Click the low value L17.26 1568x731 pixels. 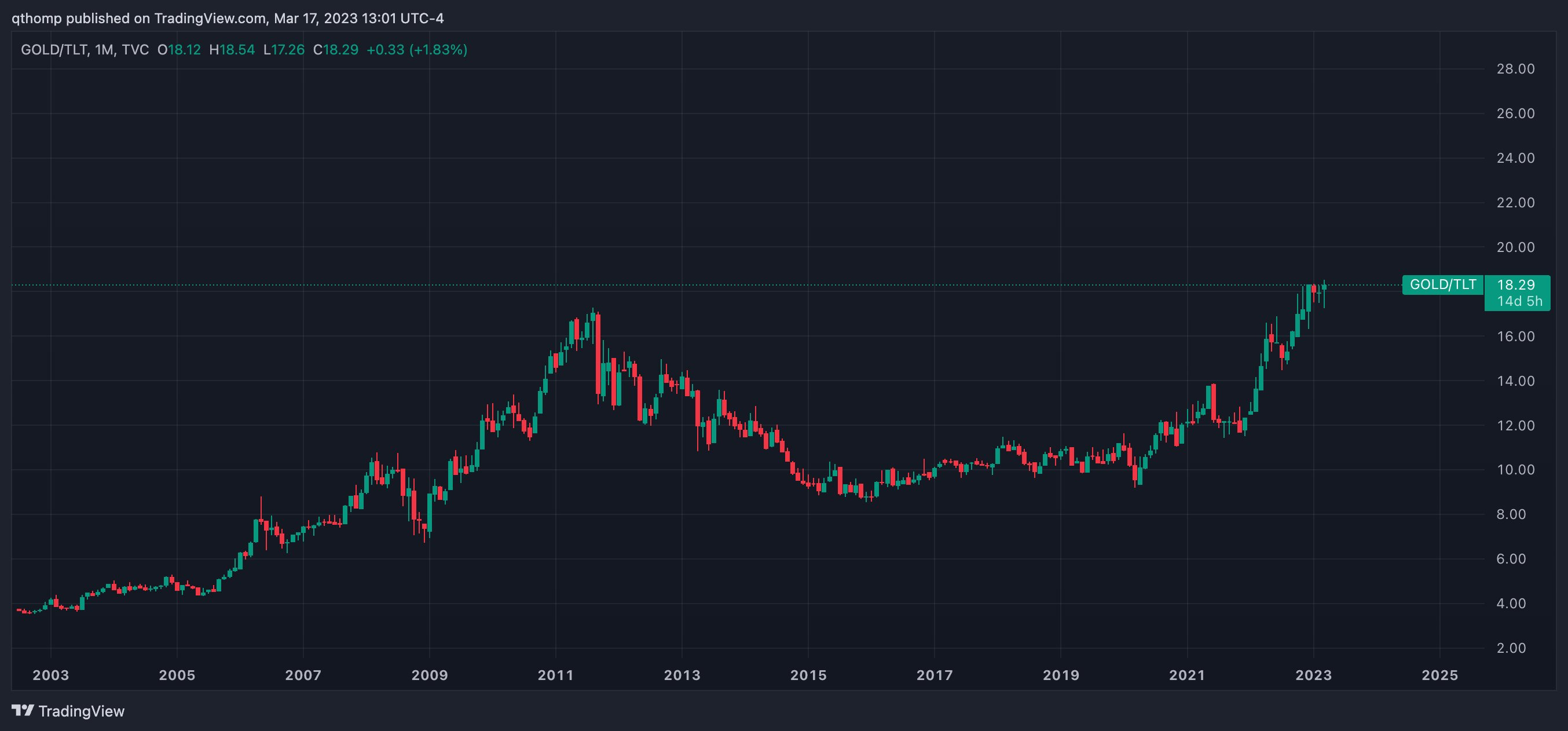284,50
